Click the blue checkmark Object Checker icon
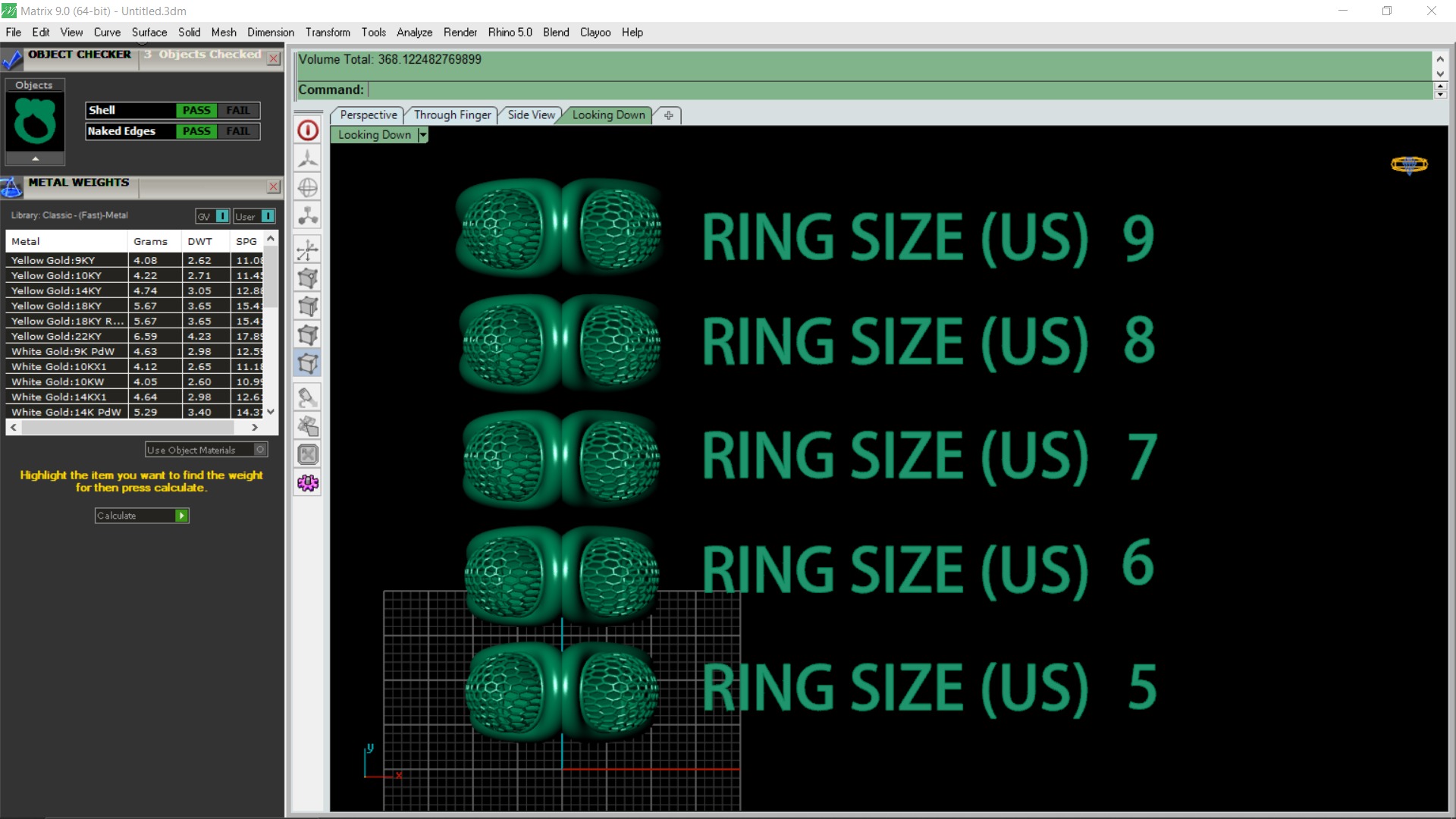Screen dimensions: 1456x819 click(12, 59)
